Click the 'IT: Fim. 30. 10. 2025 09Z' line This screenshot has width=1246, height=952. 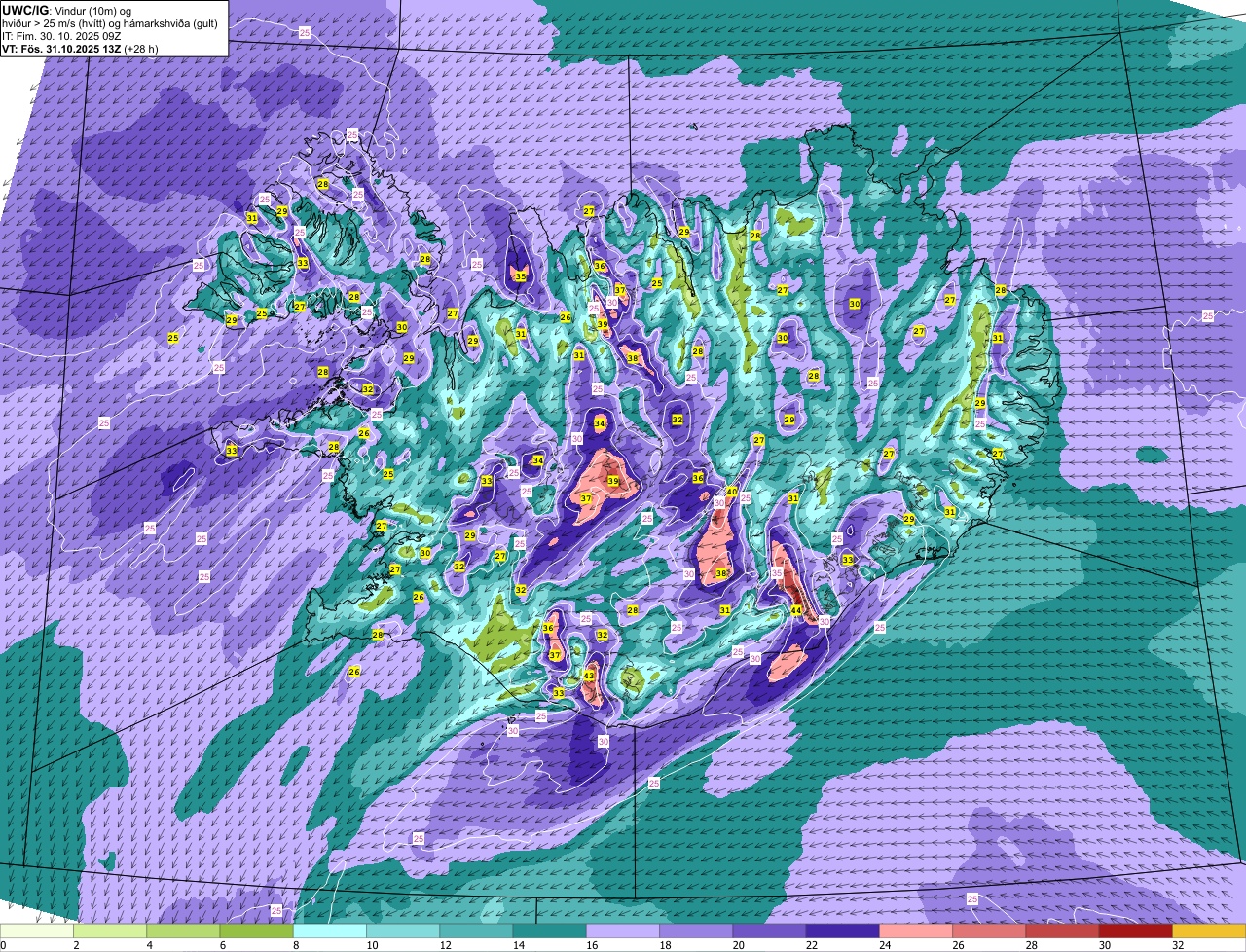(x=61, y=36)
